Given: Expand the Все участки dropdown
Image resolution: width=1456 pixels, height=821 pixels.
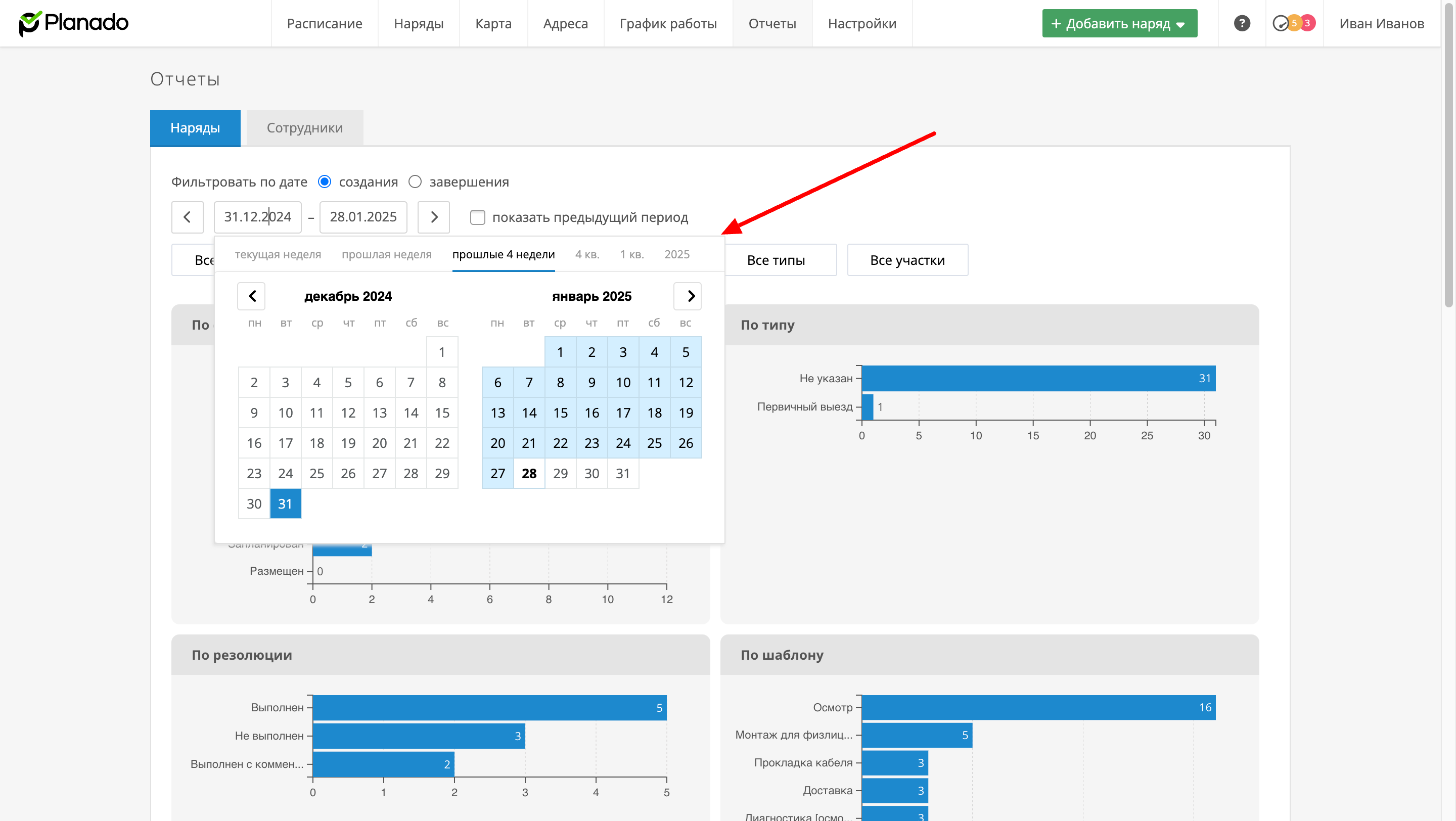Looking at the screenshot, I should [907, 260].
